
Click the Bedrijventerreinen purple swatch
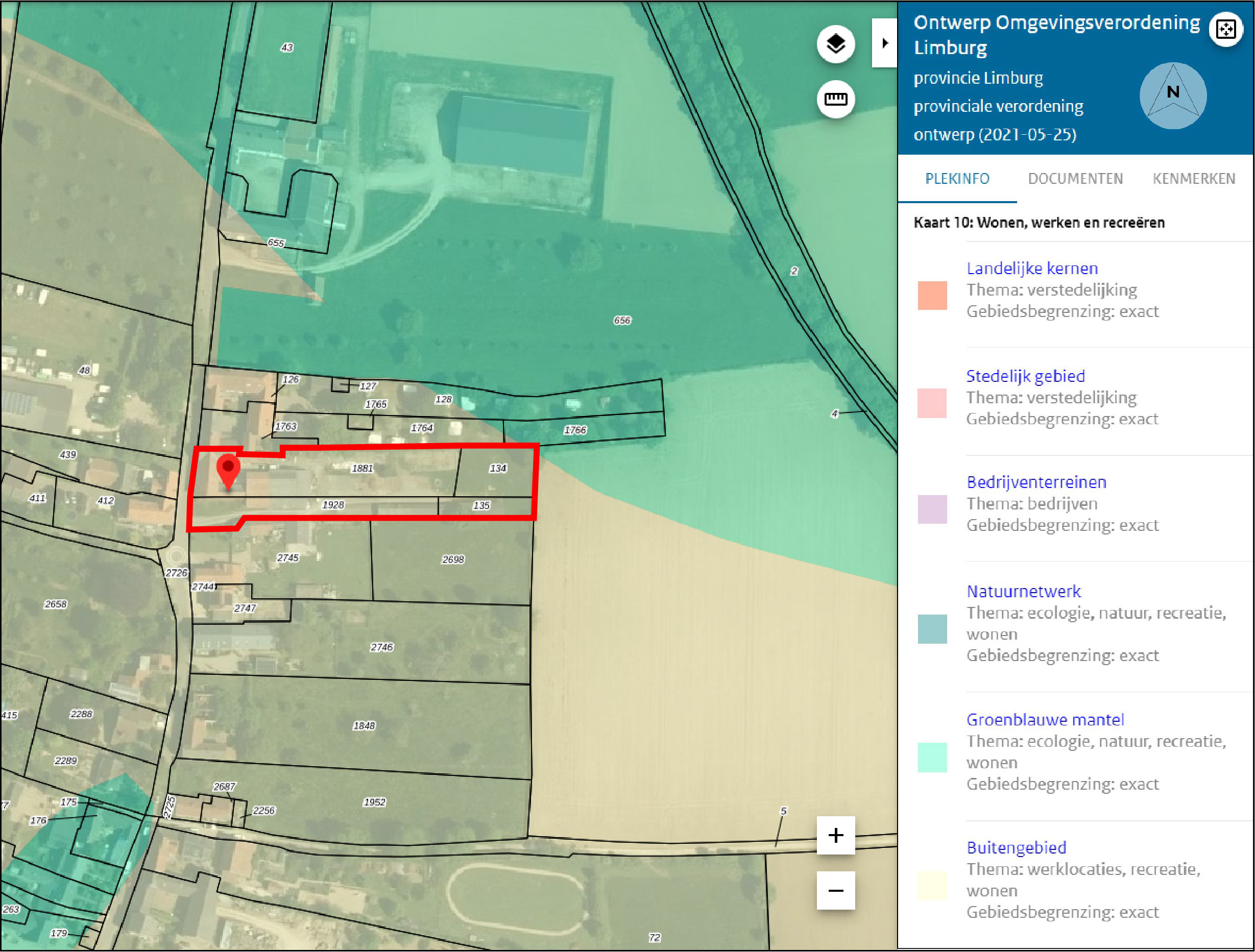click(932, 509)
